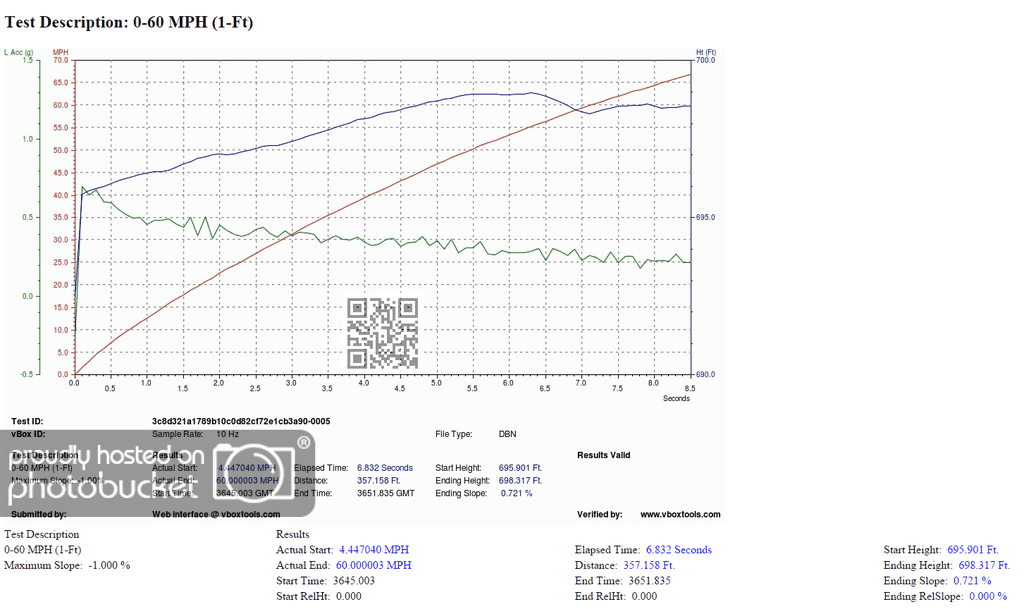Click the "Start RelHt:" label
1024x609 pixels.
pos(303,596)
